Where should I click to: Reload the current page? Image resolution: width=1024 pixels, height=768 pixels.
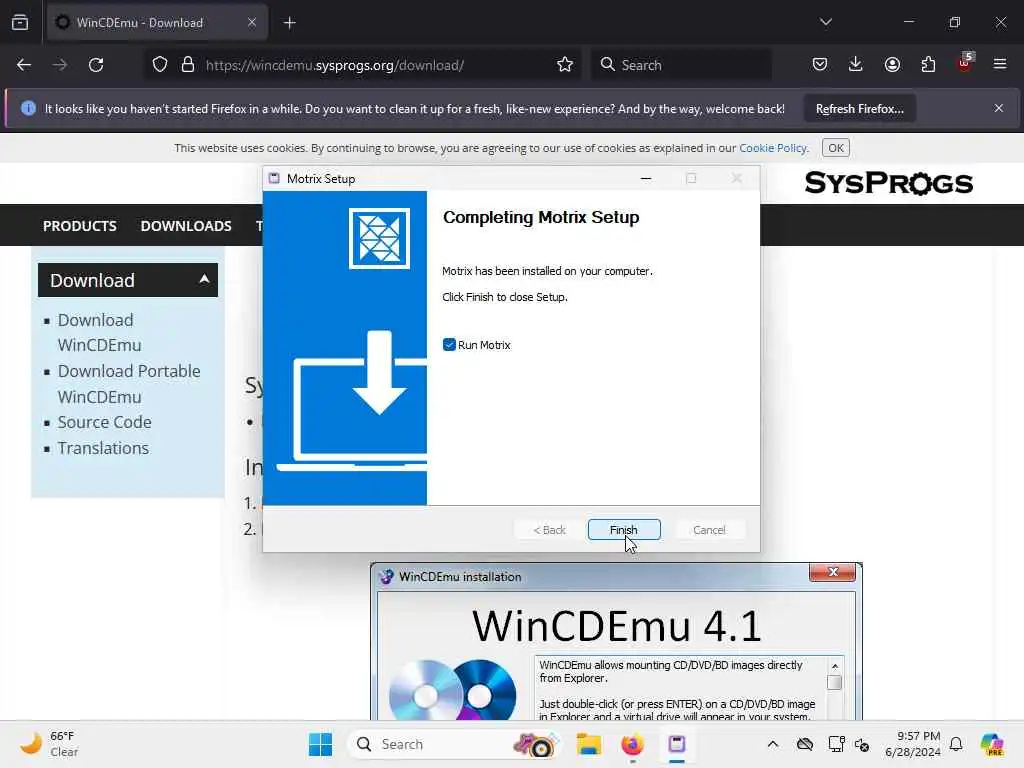click(x=96, y=65)
